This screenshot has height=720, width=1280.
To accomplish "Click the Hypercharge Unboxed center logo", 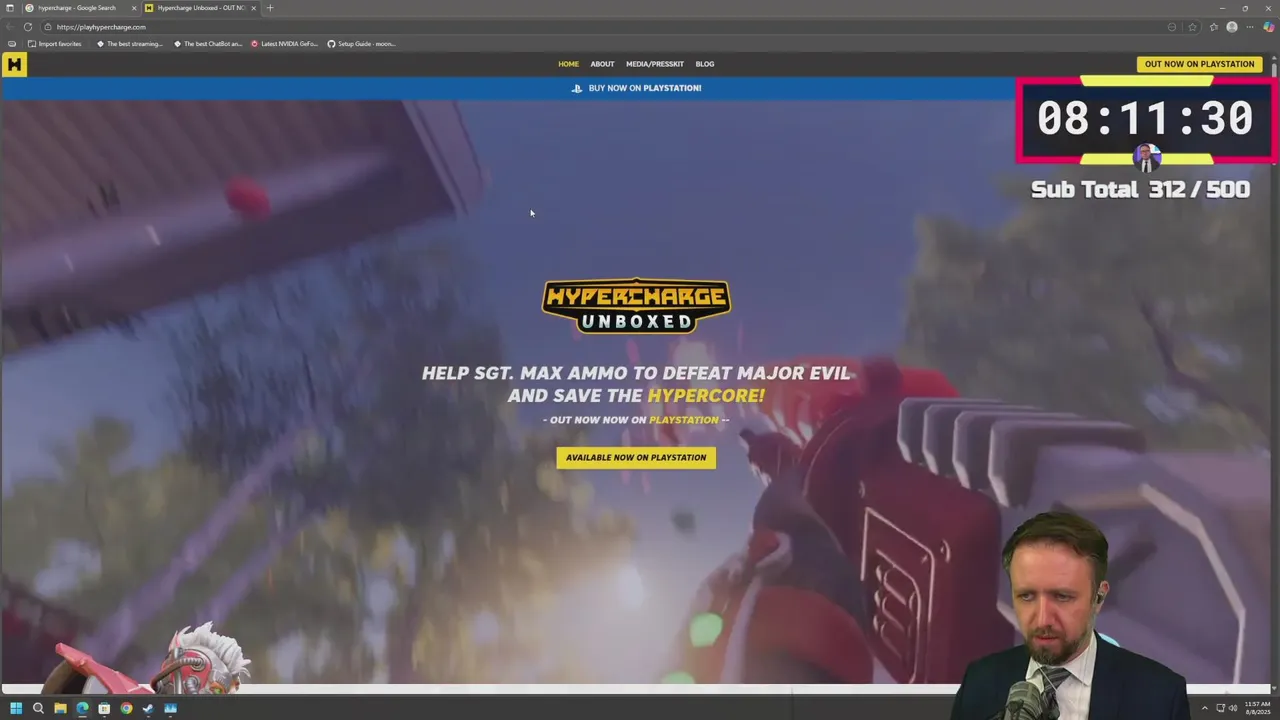I will click(636, 306).
